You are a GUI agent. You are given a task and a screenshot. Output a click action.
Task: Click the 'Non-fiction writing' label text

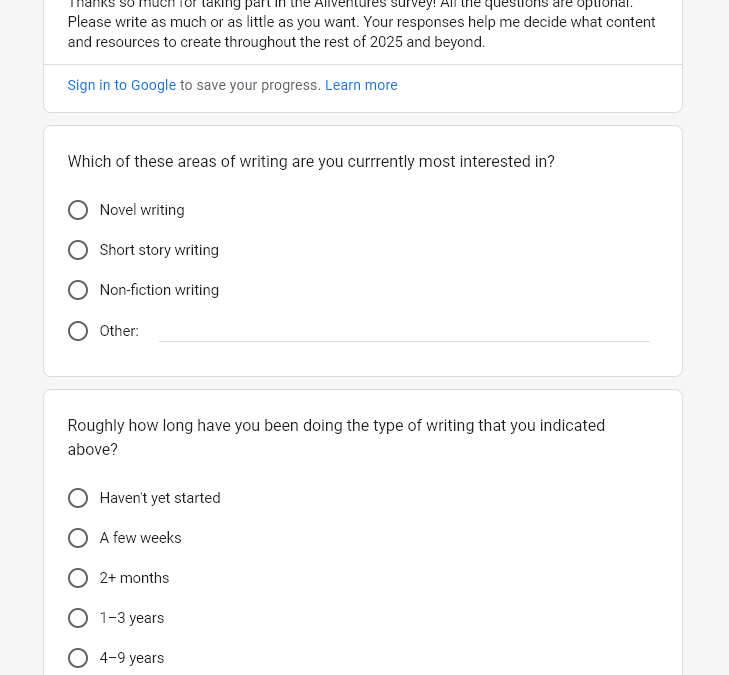click(x=159, y=290)
